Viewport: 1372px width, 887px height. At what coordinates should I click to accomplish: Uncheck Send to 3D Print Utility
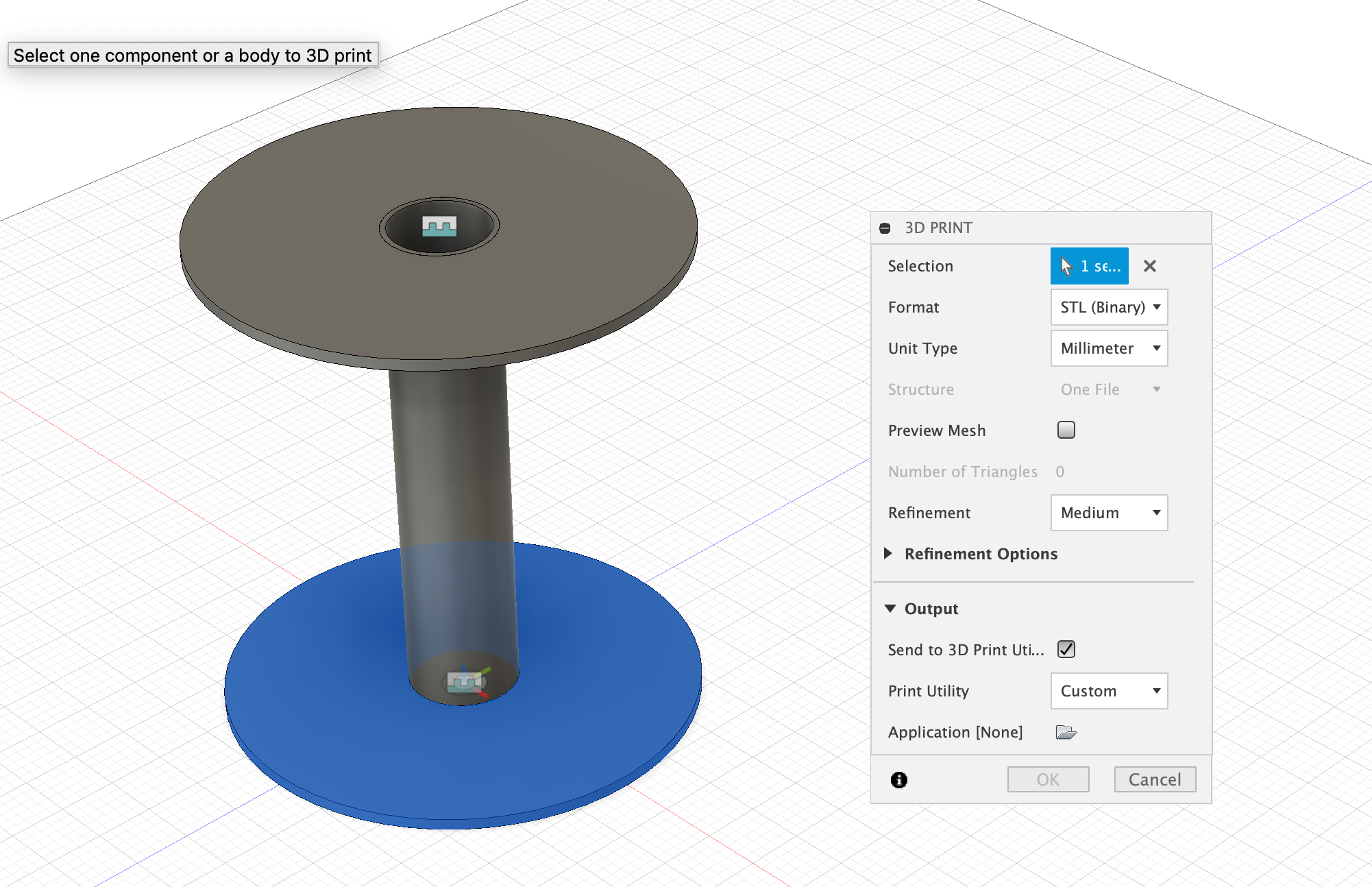pyautogui.click(x=1066, y=649)
